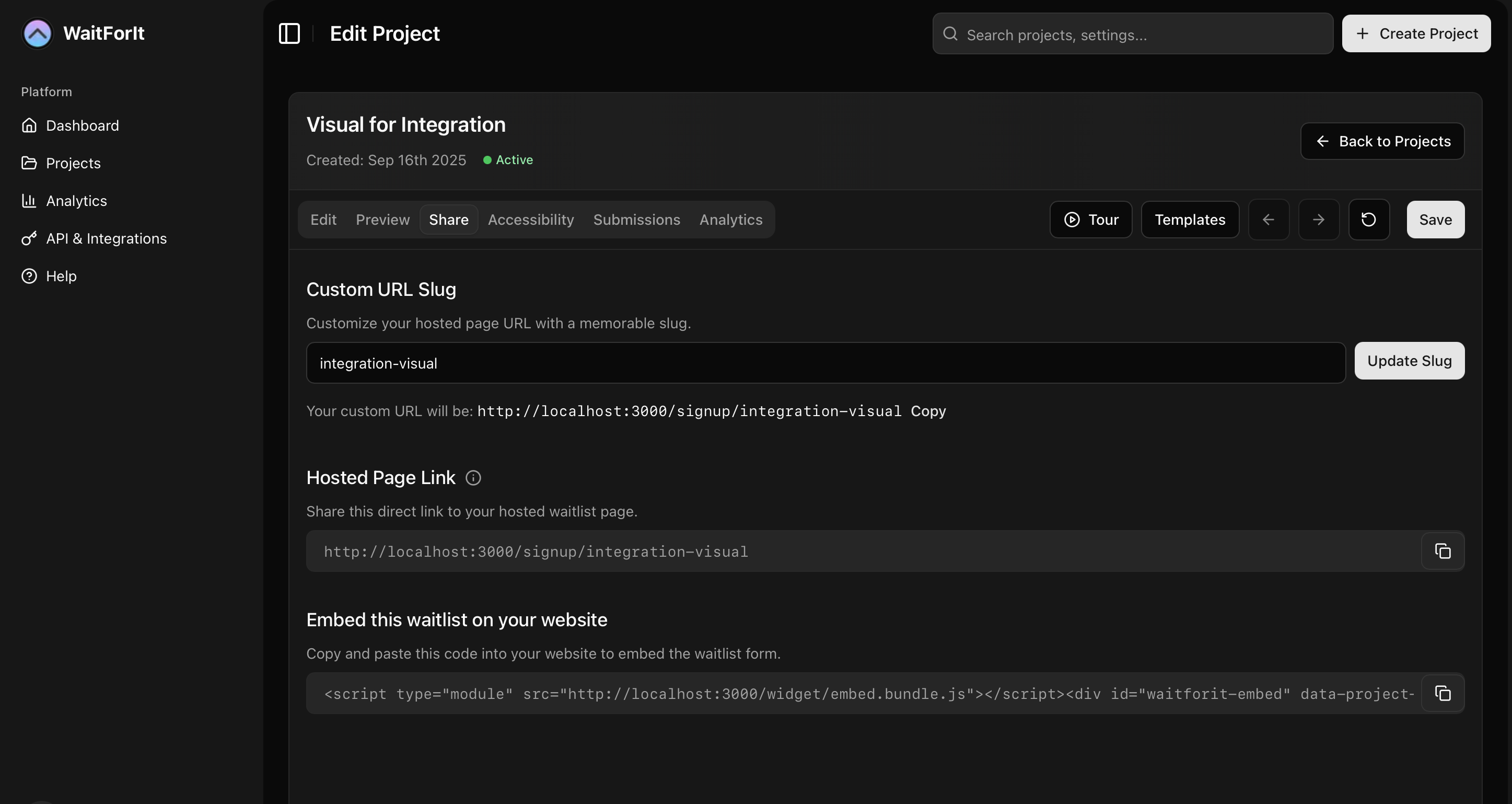Click the search projects field

point(1132,33)
